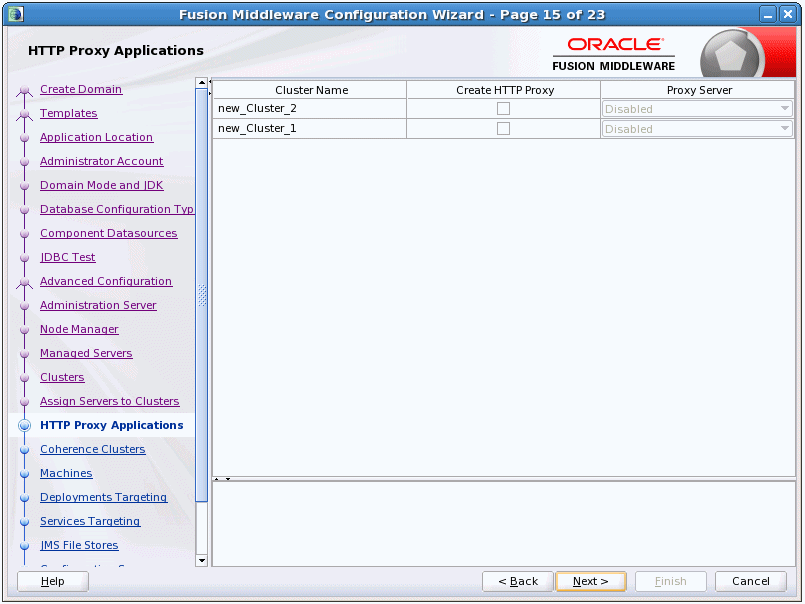Screen dimensions: 805x604
Task: Click the Next button
Action: [591, 581]
